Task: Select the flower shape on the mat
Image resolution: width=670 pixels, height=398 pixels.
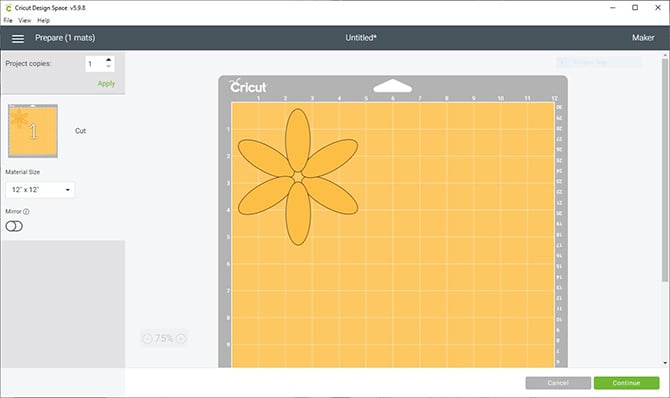Action: (298, 177)
